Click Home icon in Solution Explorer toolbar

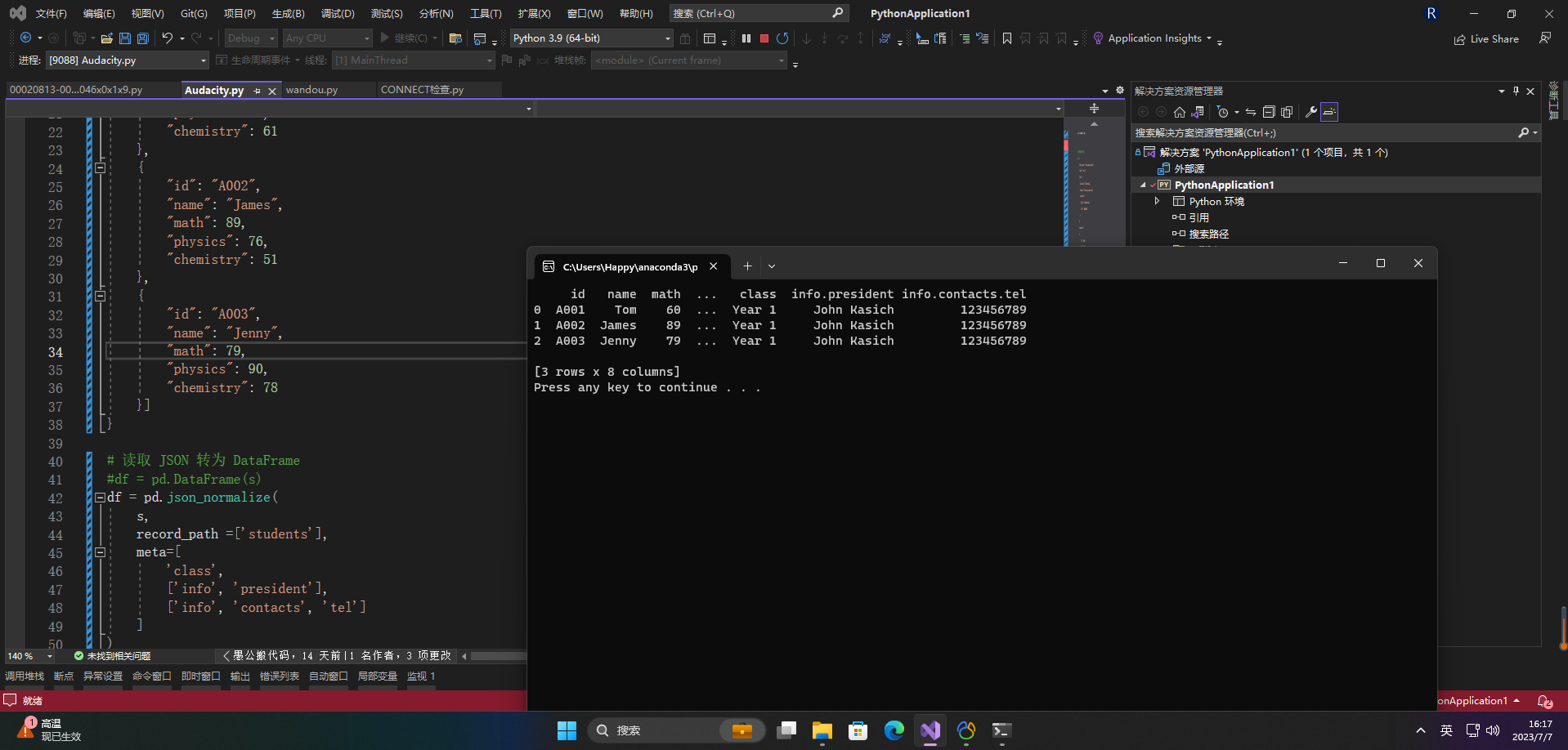(x=1179, y=112)
